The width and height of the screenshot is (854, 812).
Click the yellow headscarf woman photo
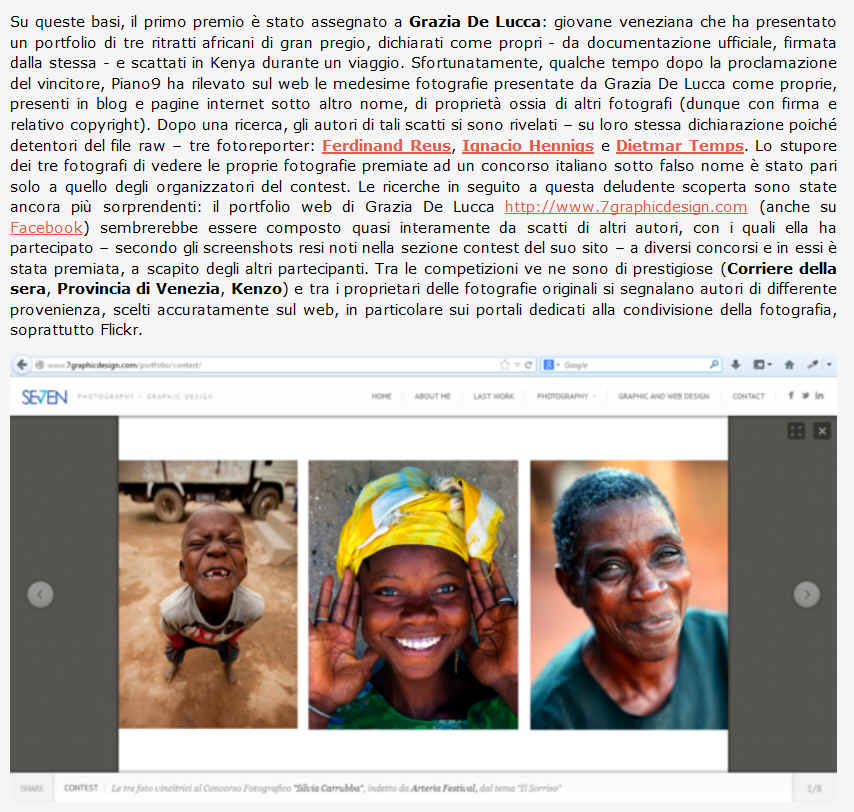click(413, 594)
